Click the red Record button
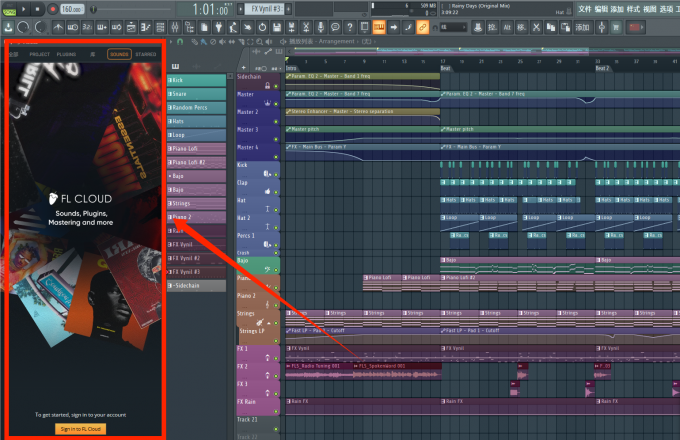Viewport: 680px width, 440px height. coord(52,8)
